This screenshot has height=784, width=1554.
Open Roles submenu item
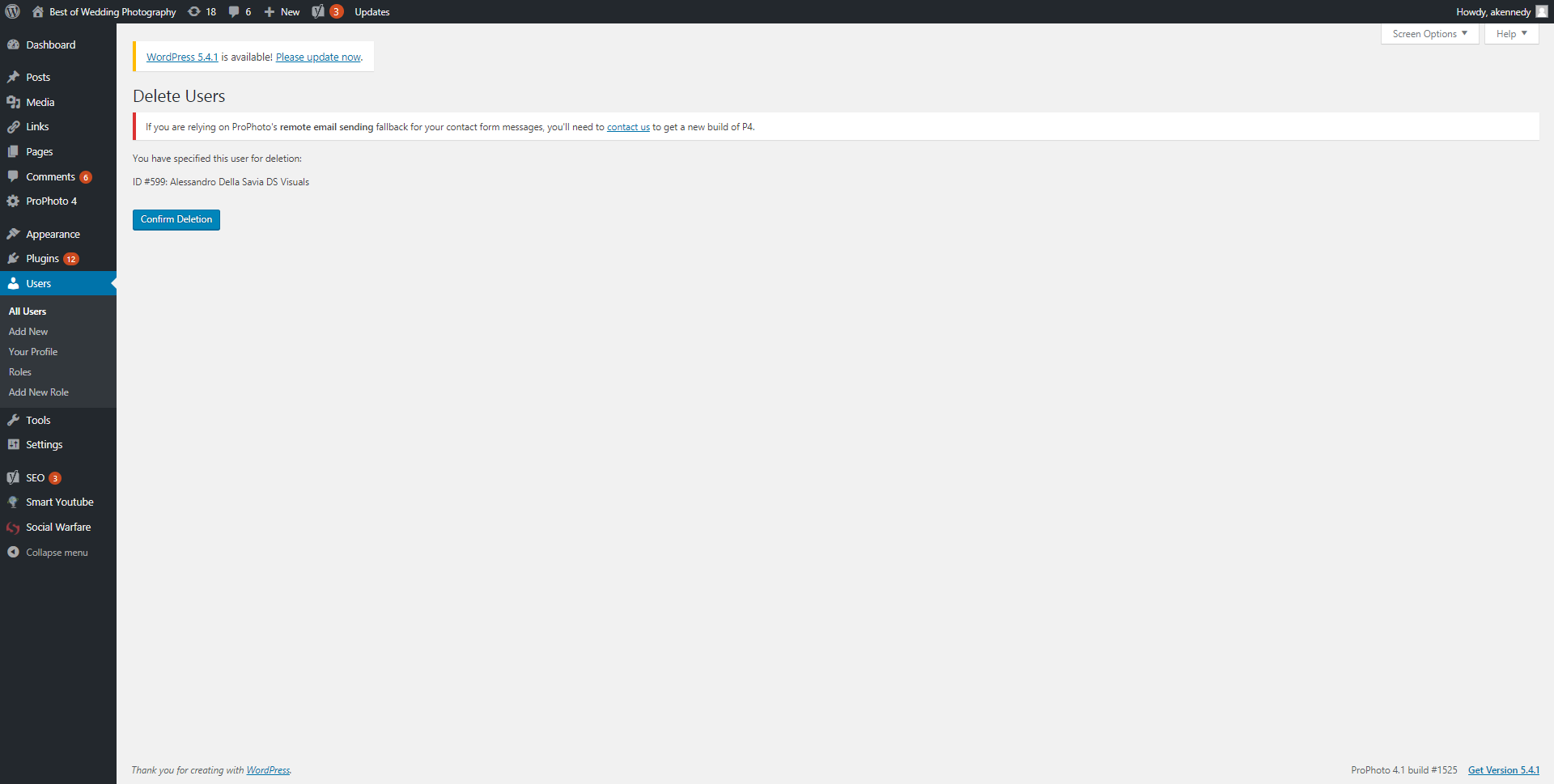(x=20, y=372)
